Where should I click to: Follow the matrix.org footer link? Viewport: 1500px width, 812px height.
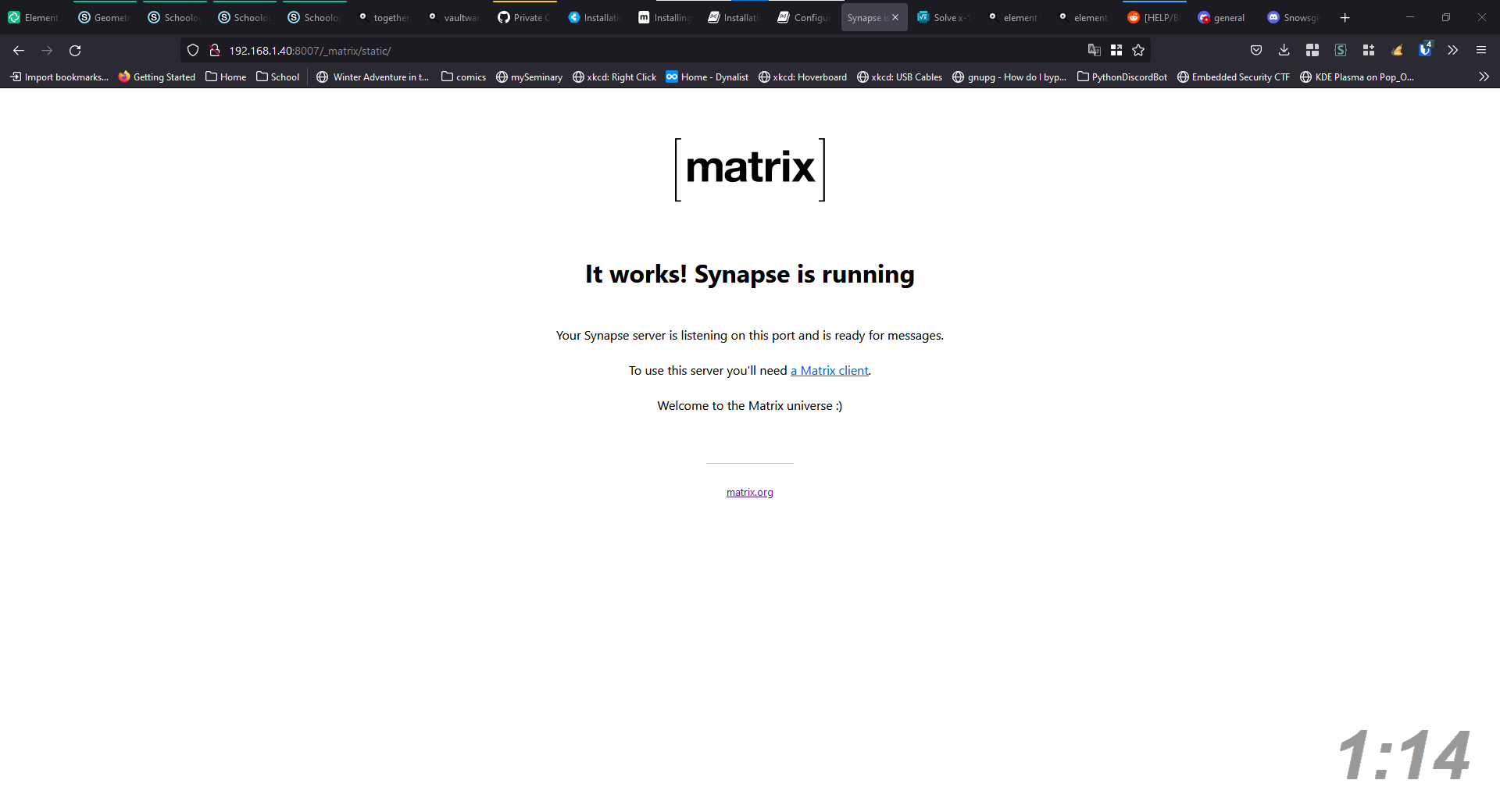click(749, 493)
